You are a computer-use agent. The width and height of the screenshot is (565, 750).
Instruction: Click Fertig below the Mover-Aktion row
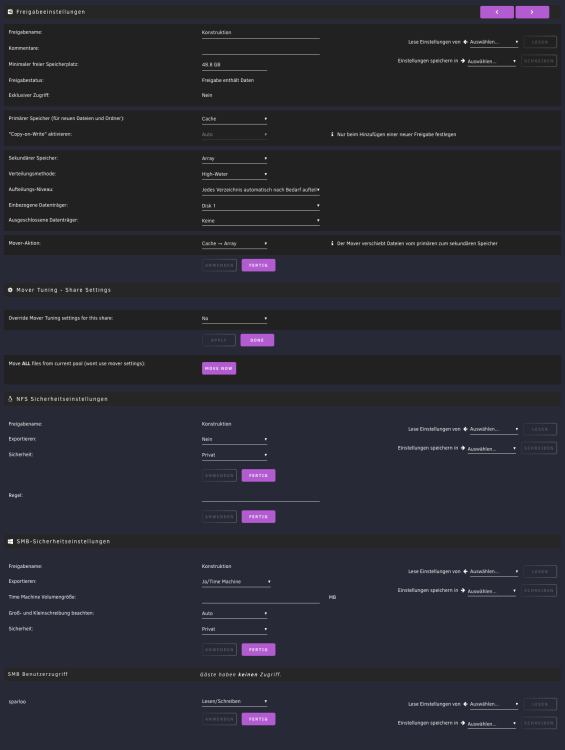pos(258,265)
